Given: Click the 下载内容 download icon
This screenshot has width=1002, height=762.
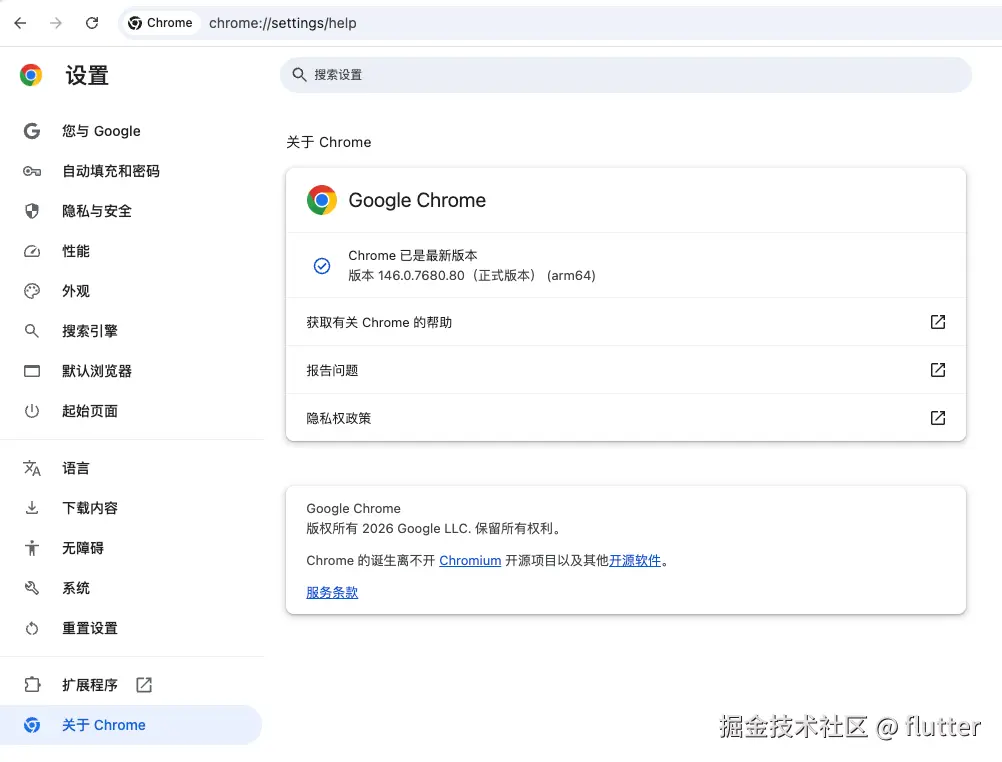Looking at the screenshot, I should [x=31, y=508].
